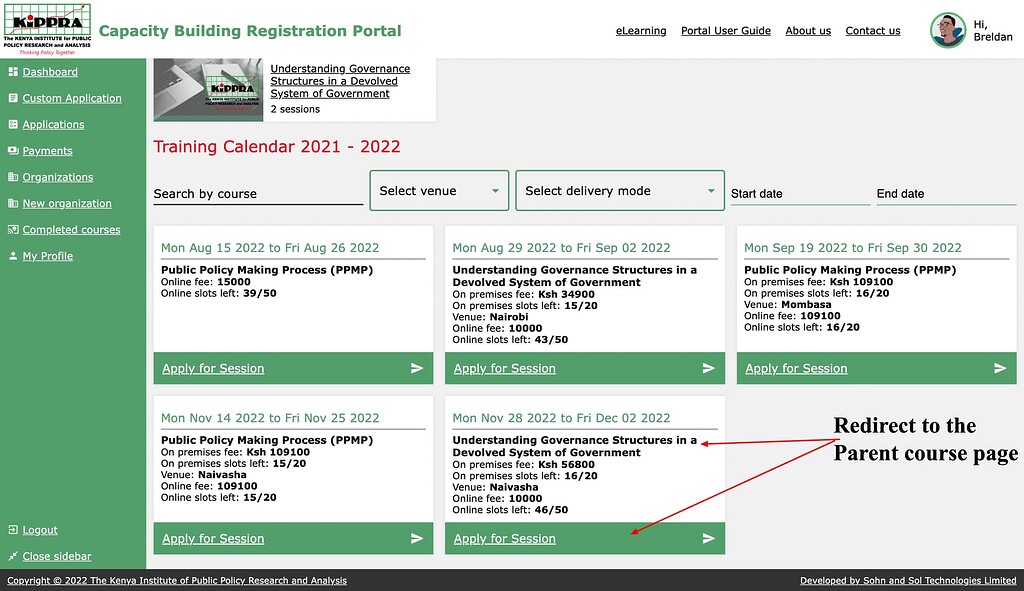Click the Dashboard grid icon in sidebar

[13, 72]
